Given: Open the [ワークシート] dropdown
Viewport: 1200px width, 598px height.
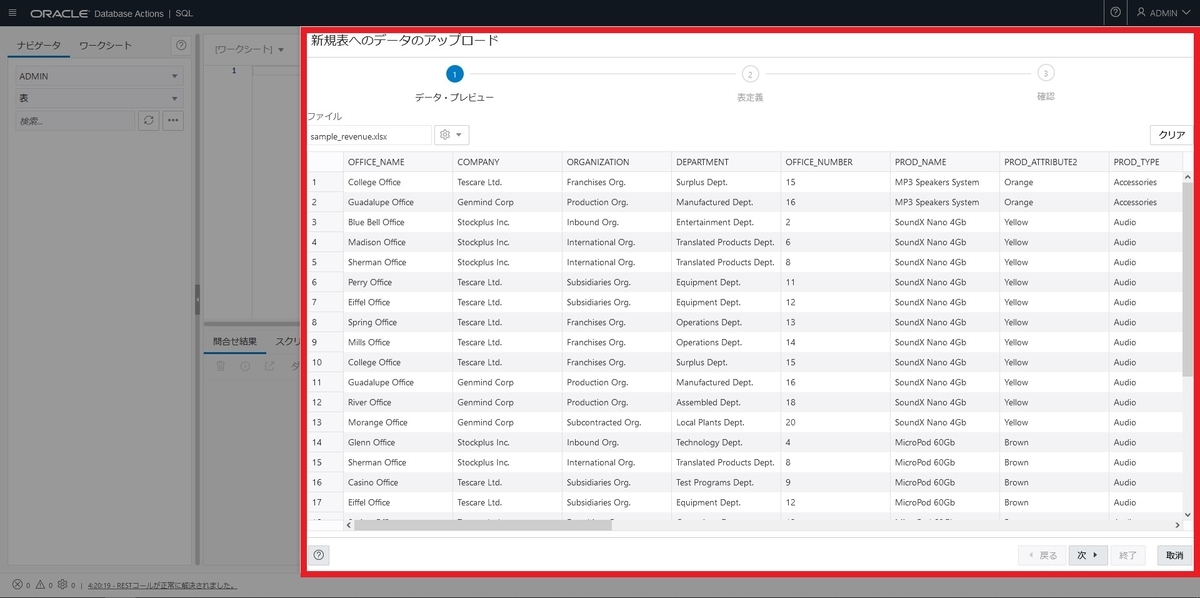Looking at the screenshot, I should coord(250,48).
